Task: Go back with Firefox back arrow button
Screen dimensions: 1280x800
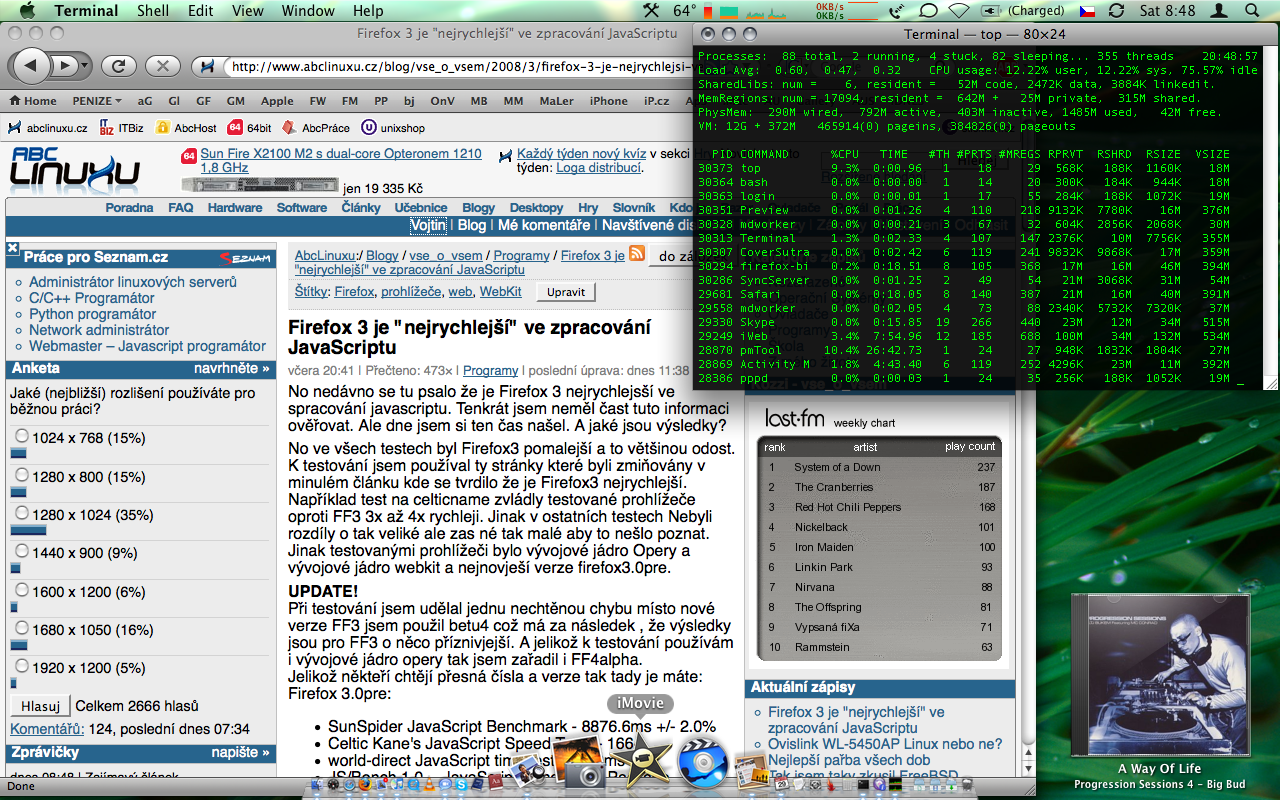Action: click(x=32, y=66)
